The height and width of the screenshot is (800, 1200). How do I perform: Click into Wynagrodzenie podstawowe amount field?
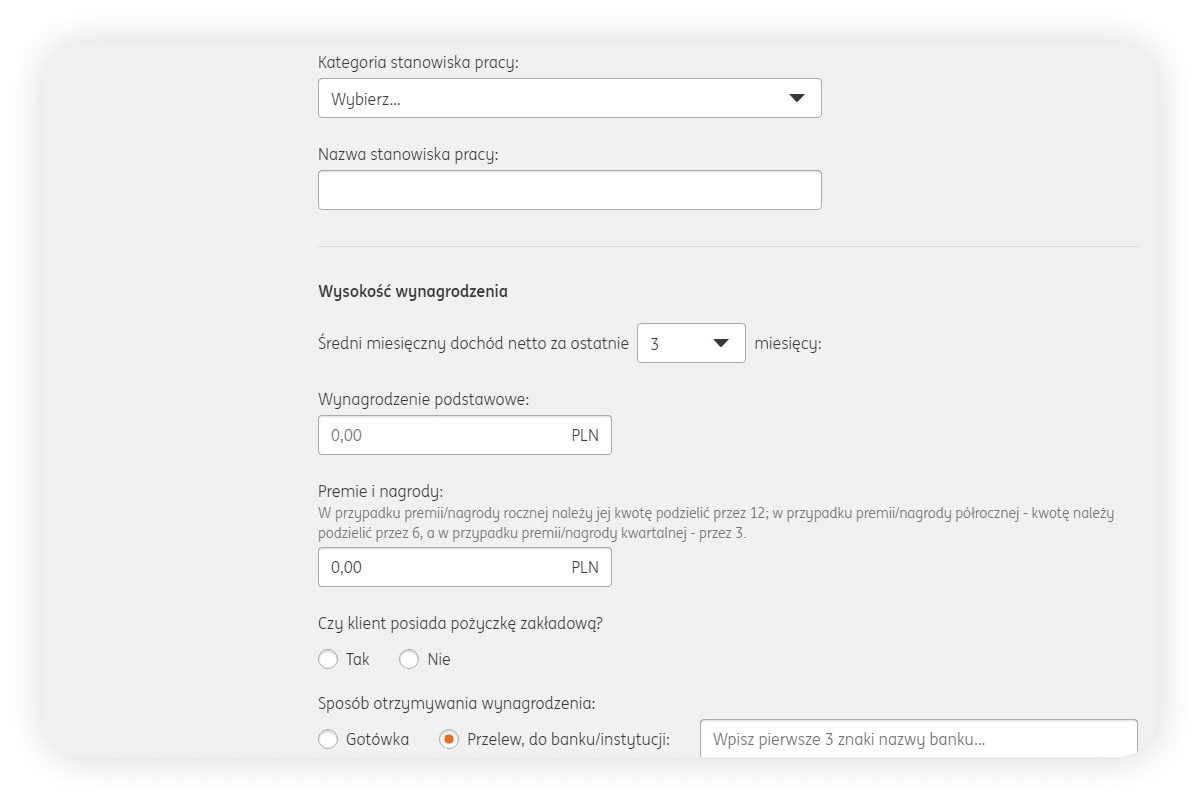440,436
